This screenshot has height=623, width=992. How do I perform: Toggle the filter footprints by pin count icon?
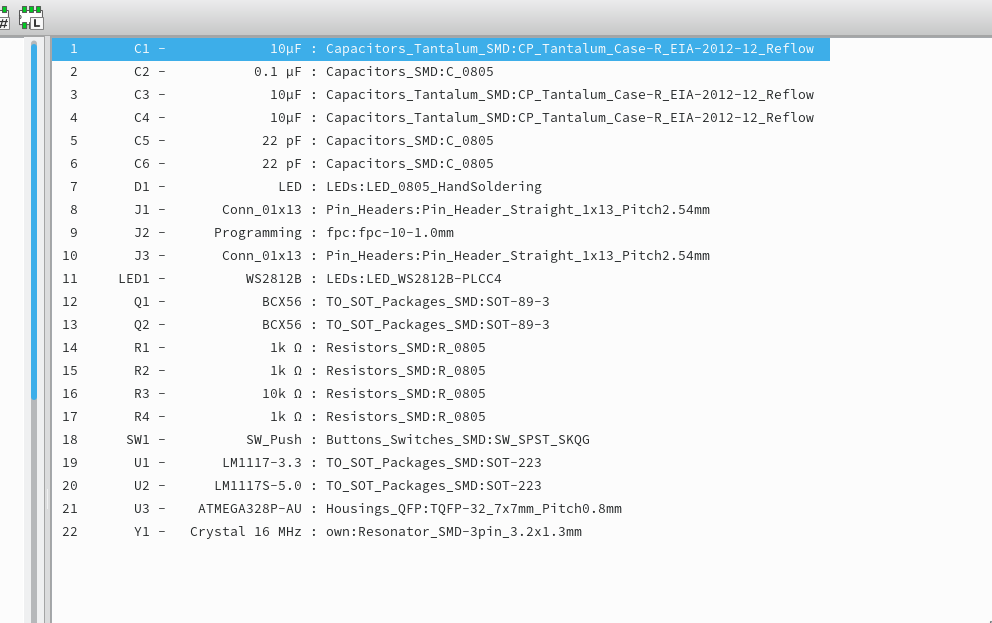click(x=4, y=18)
